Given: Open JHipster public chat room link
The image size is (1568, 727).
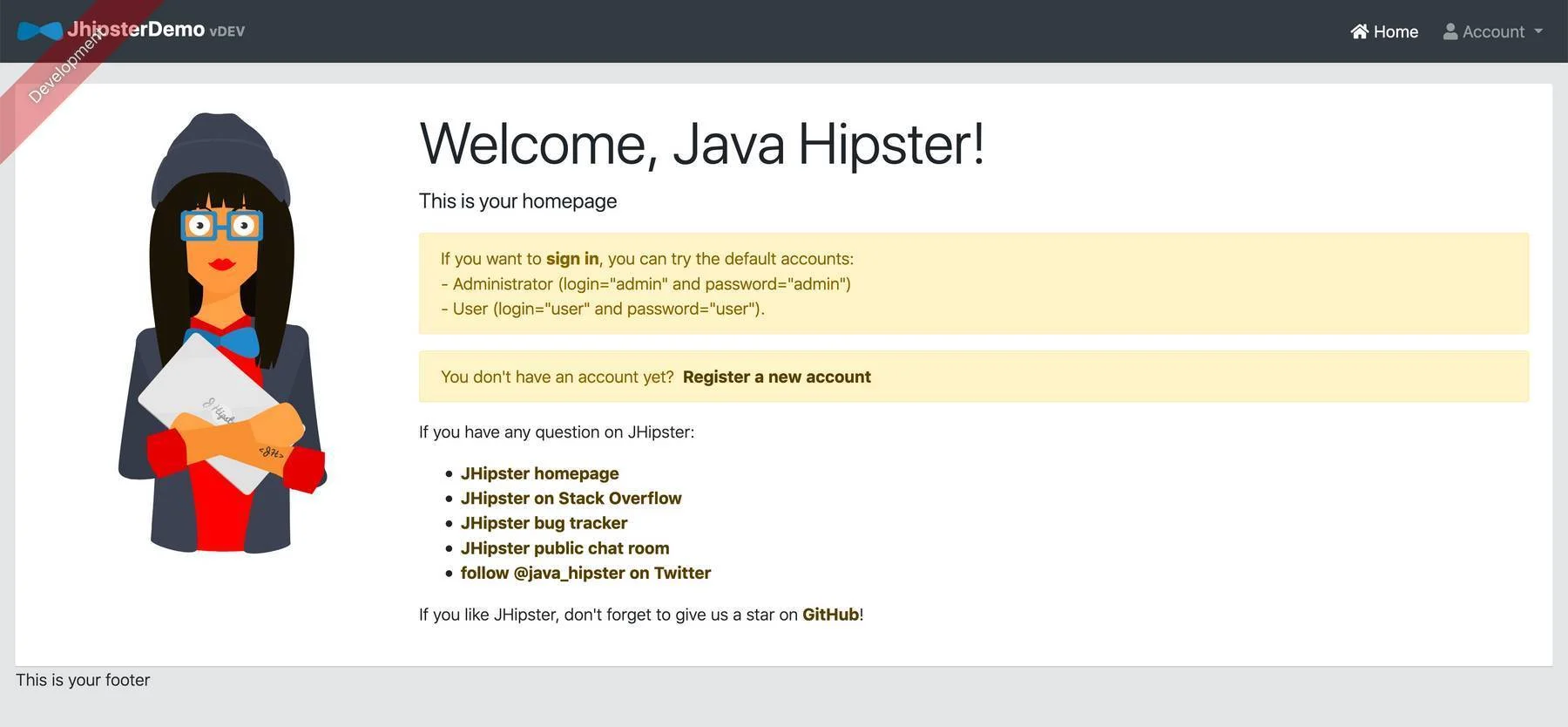Looking at the screenshot, I should [x=564, y=547].
